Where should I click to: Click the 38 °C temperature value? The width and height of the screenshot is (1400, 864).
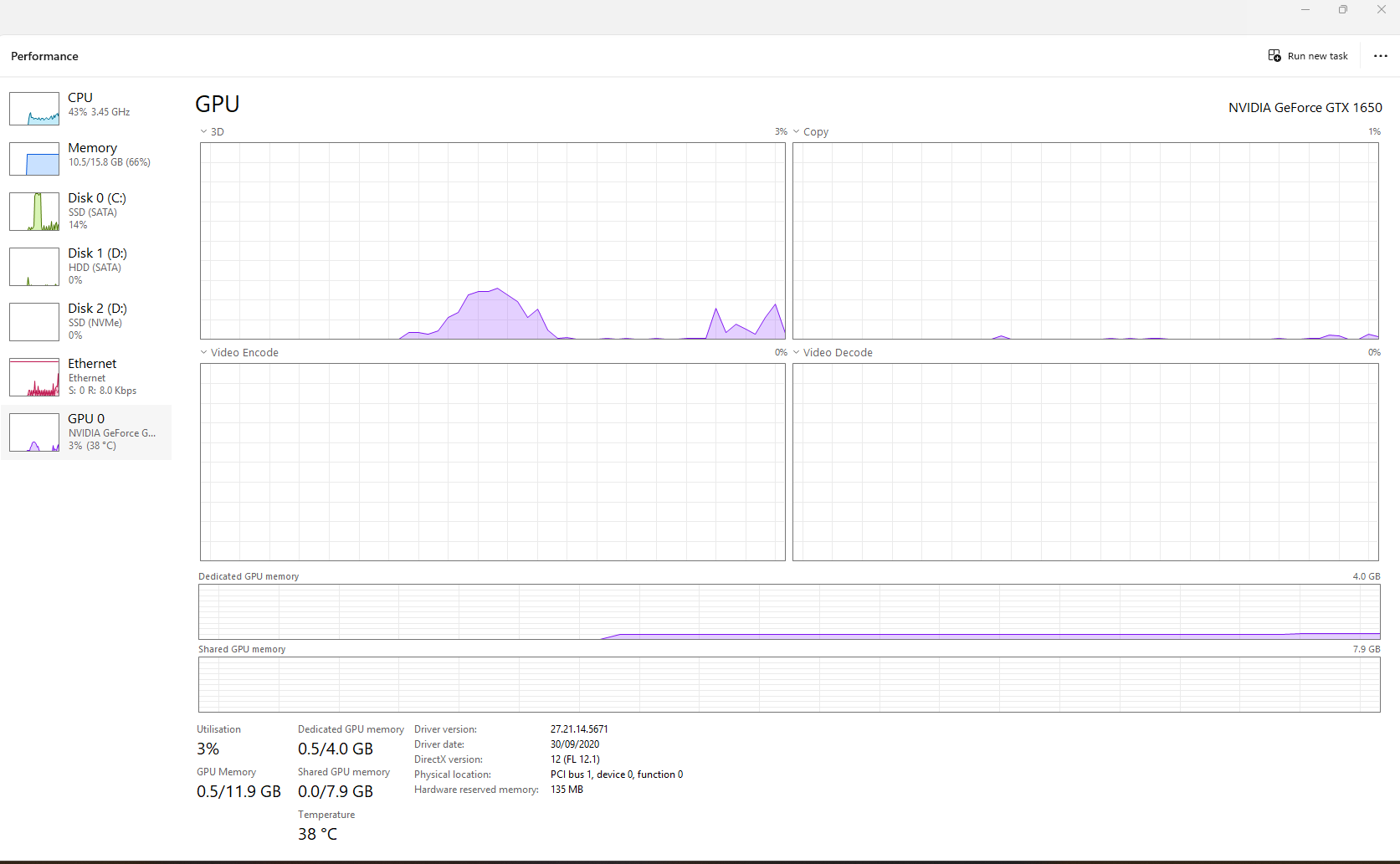317,834
